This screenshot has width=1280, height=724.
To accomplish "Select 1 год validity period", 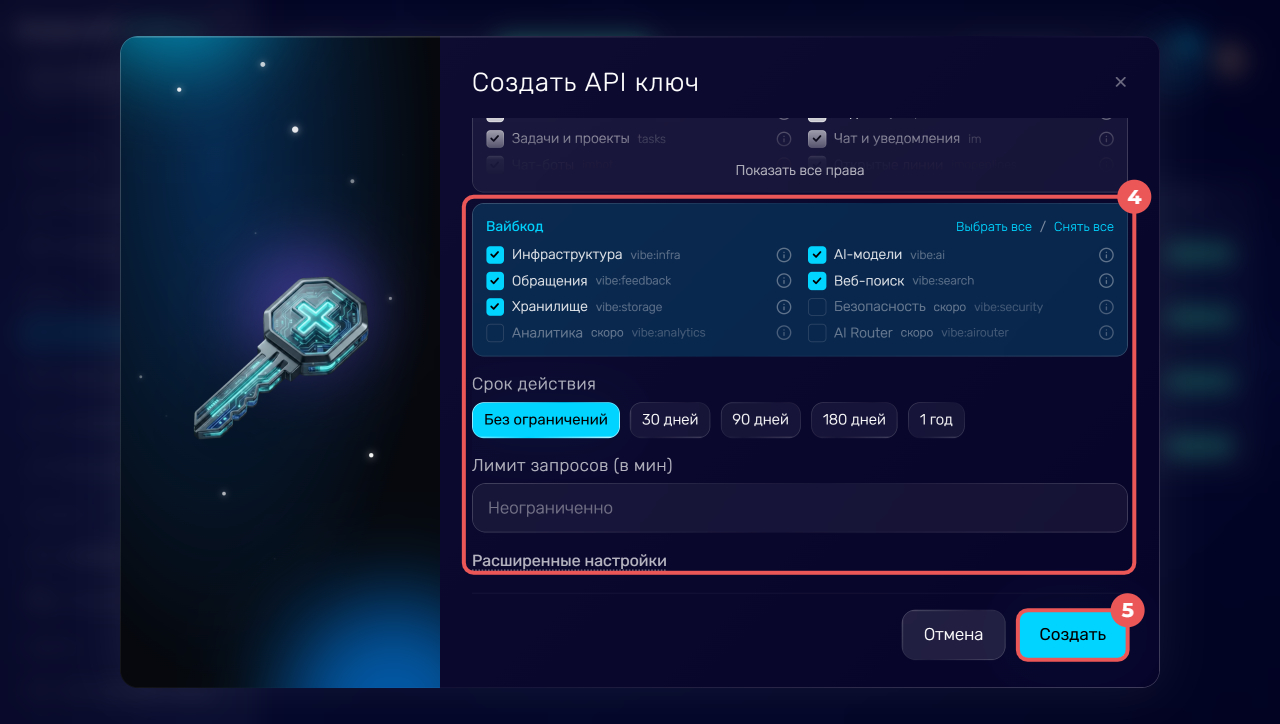I will click(936, 420).
